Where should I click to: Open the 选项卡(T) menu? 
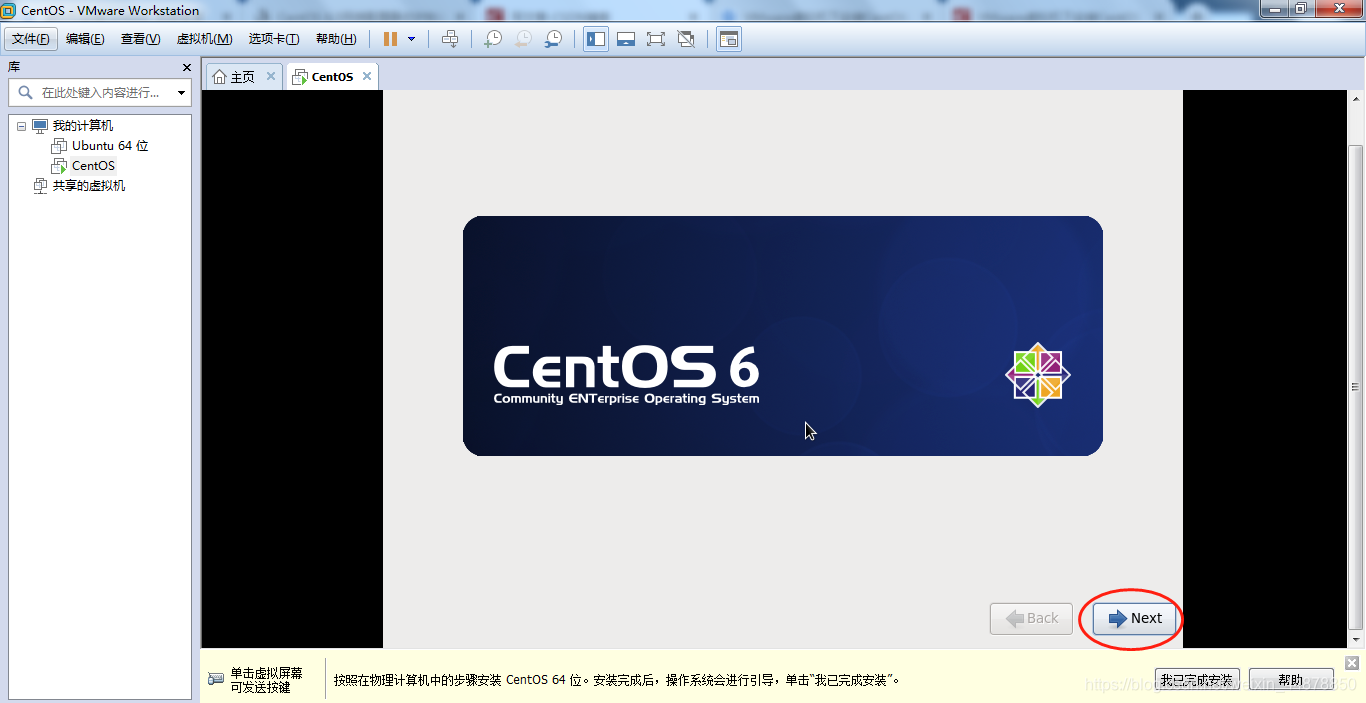[x=274, y=39]
